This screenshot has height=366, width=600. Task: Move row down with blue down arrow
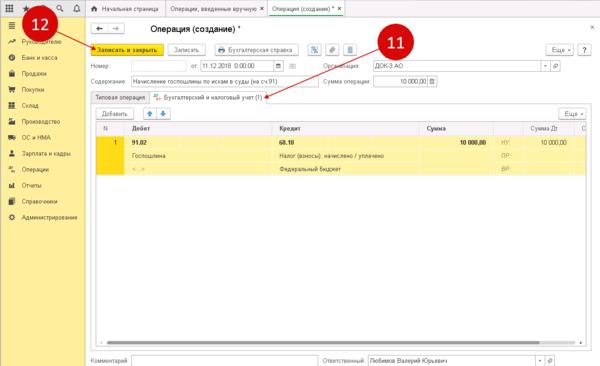pos(163,114)
